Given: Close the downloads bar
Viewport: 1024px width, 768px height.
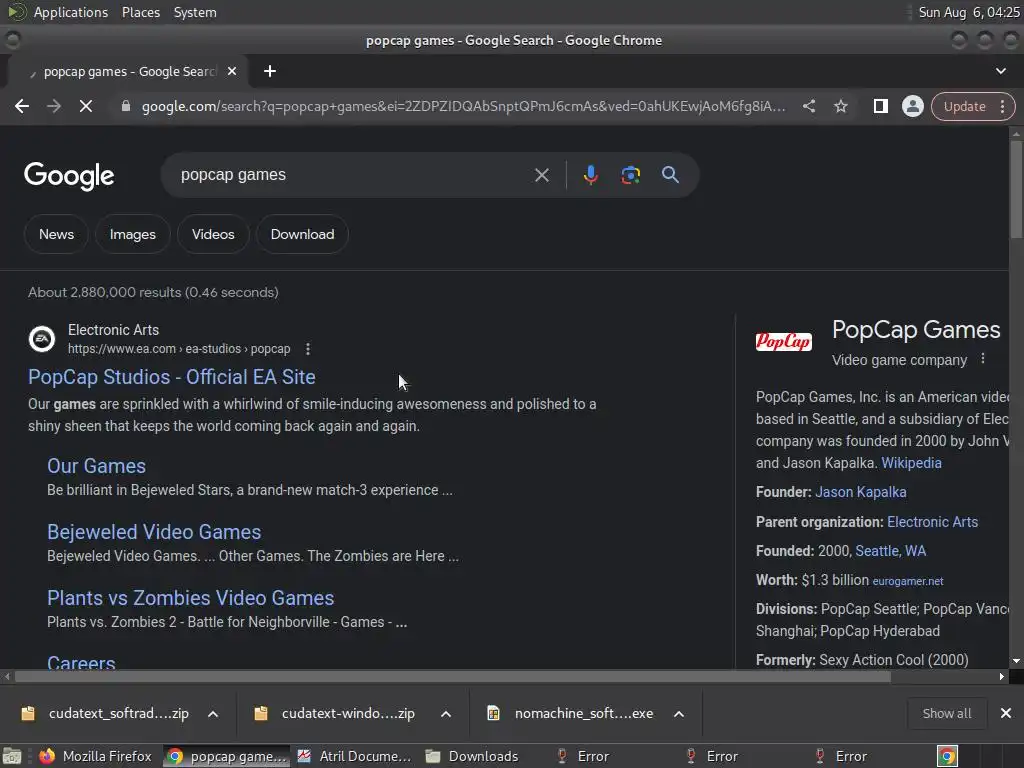Looking at the screenshot, I should coord(1006,713).
